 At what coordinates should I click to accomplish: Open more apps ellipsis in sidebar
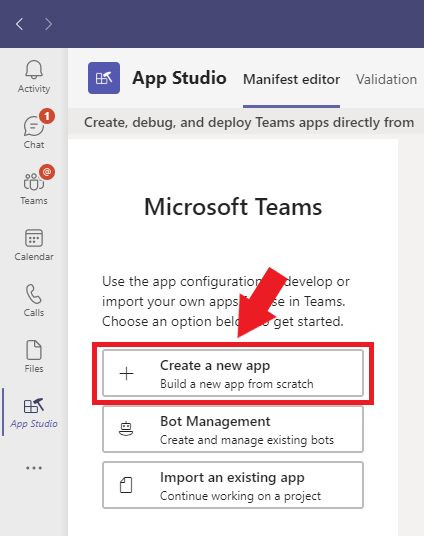[34, 468]
